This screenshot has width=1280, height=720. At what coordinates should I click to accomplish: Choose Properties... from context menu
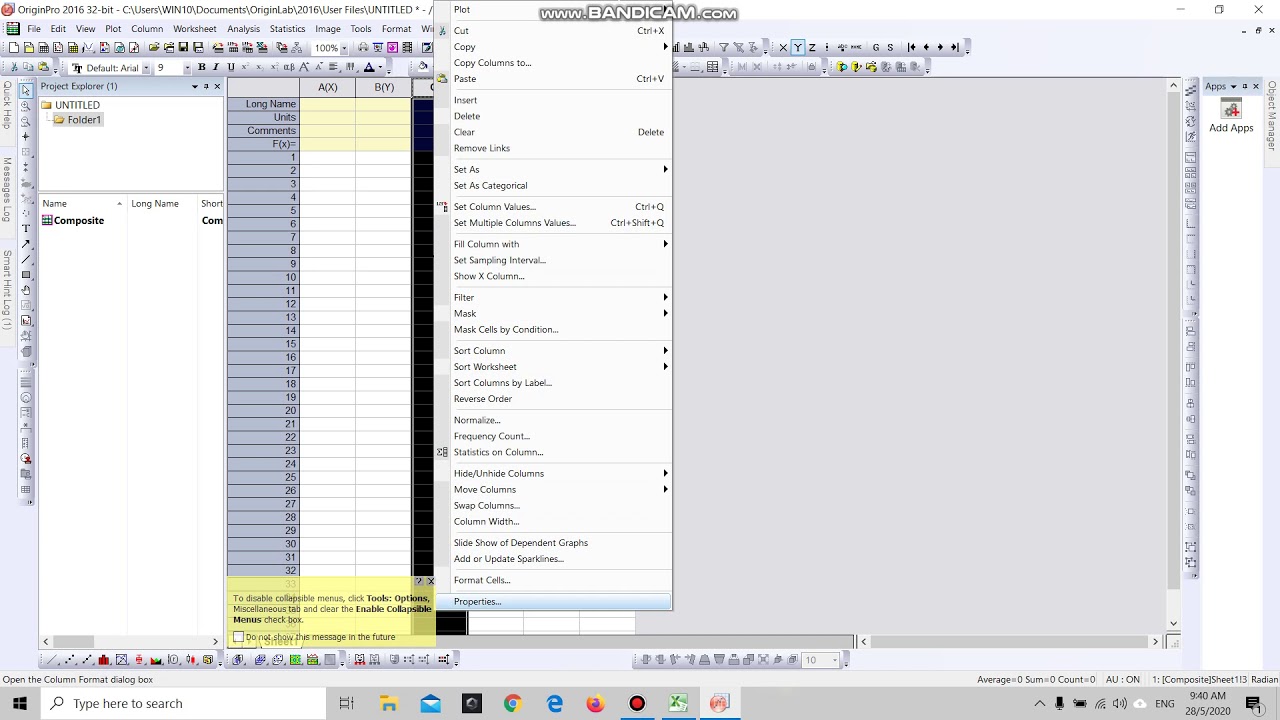554,602
